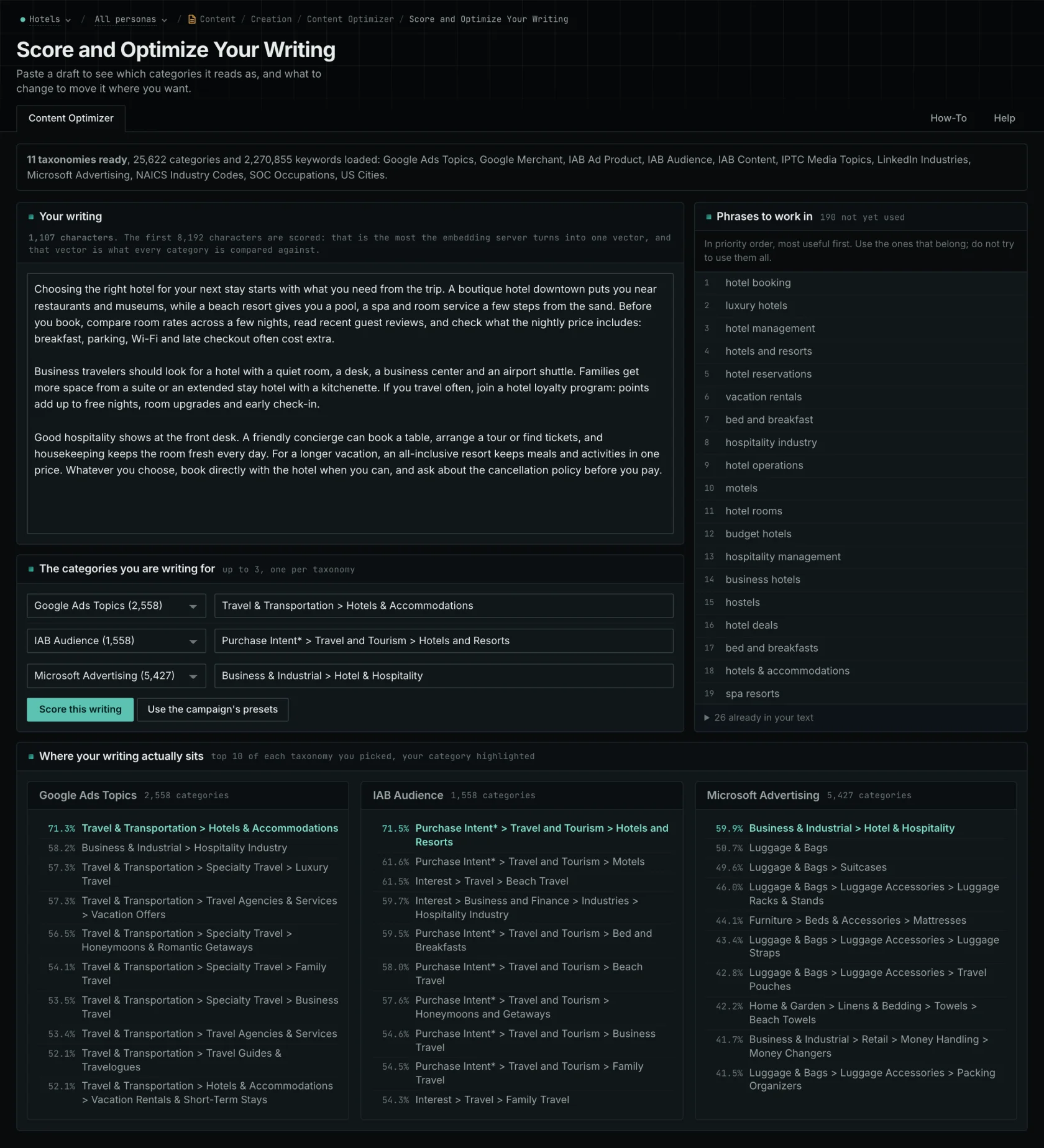
Task: Click the Hotel & Hospitality category field
Action: click(x=444, y=676)
